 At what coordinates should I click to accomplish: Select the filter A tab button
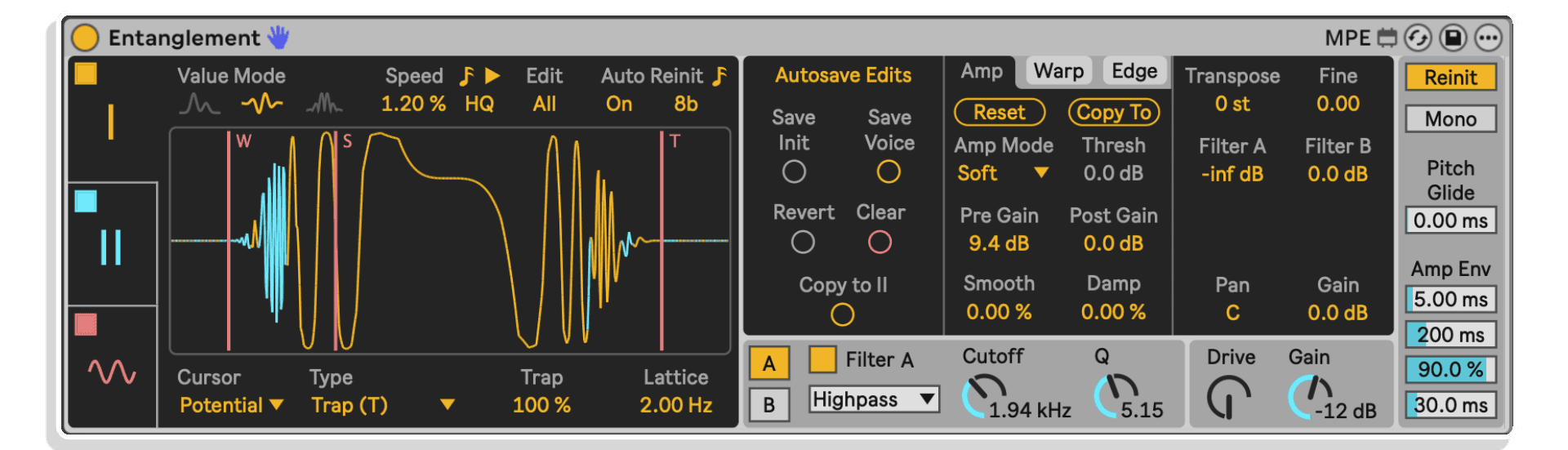[768, 363]
